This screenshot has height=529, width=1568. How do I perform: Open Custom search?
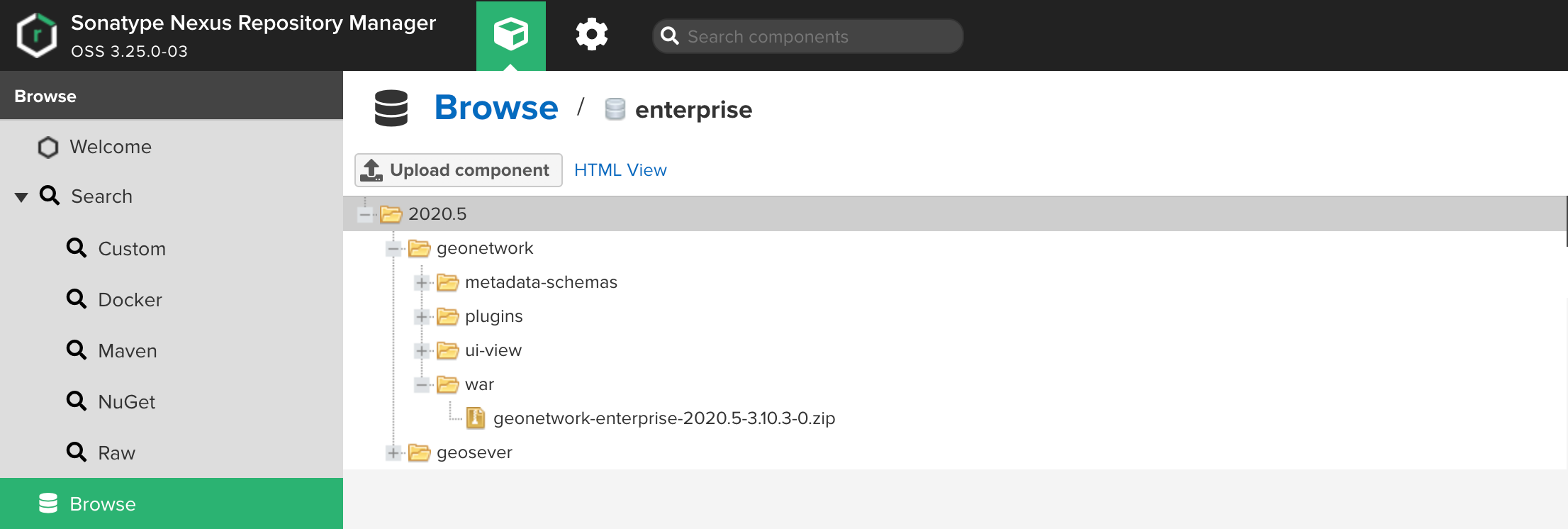click(x=132, y=249)
